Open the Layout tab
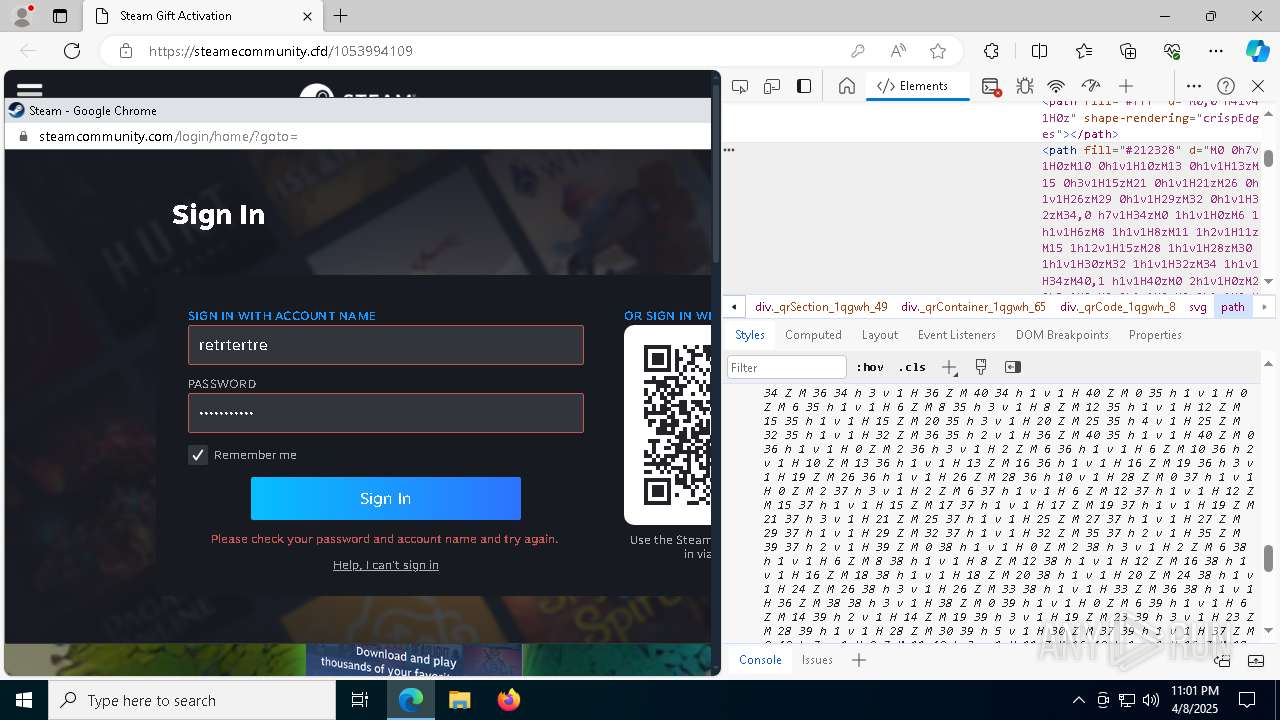The height and width of the screenshot is (720, 1280). pyautogui.click(x=880, y=335)
